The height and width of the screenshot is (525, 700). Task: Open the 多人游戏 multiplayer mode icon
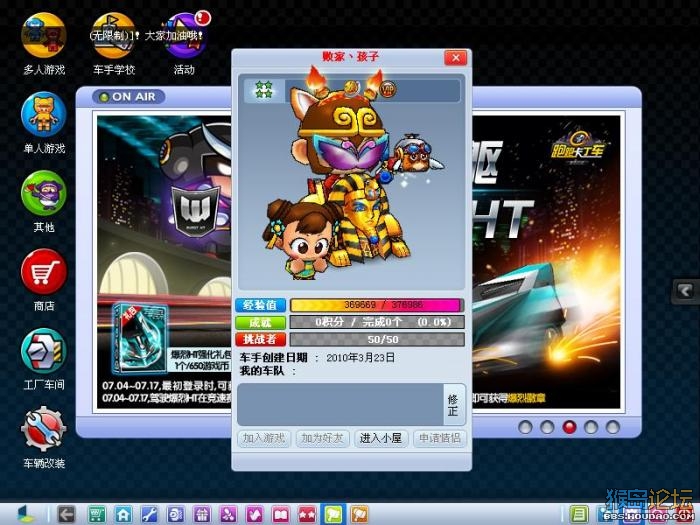pos(44,36)
